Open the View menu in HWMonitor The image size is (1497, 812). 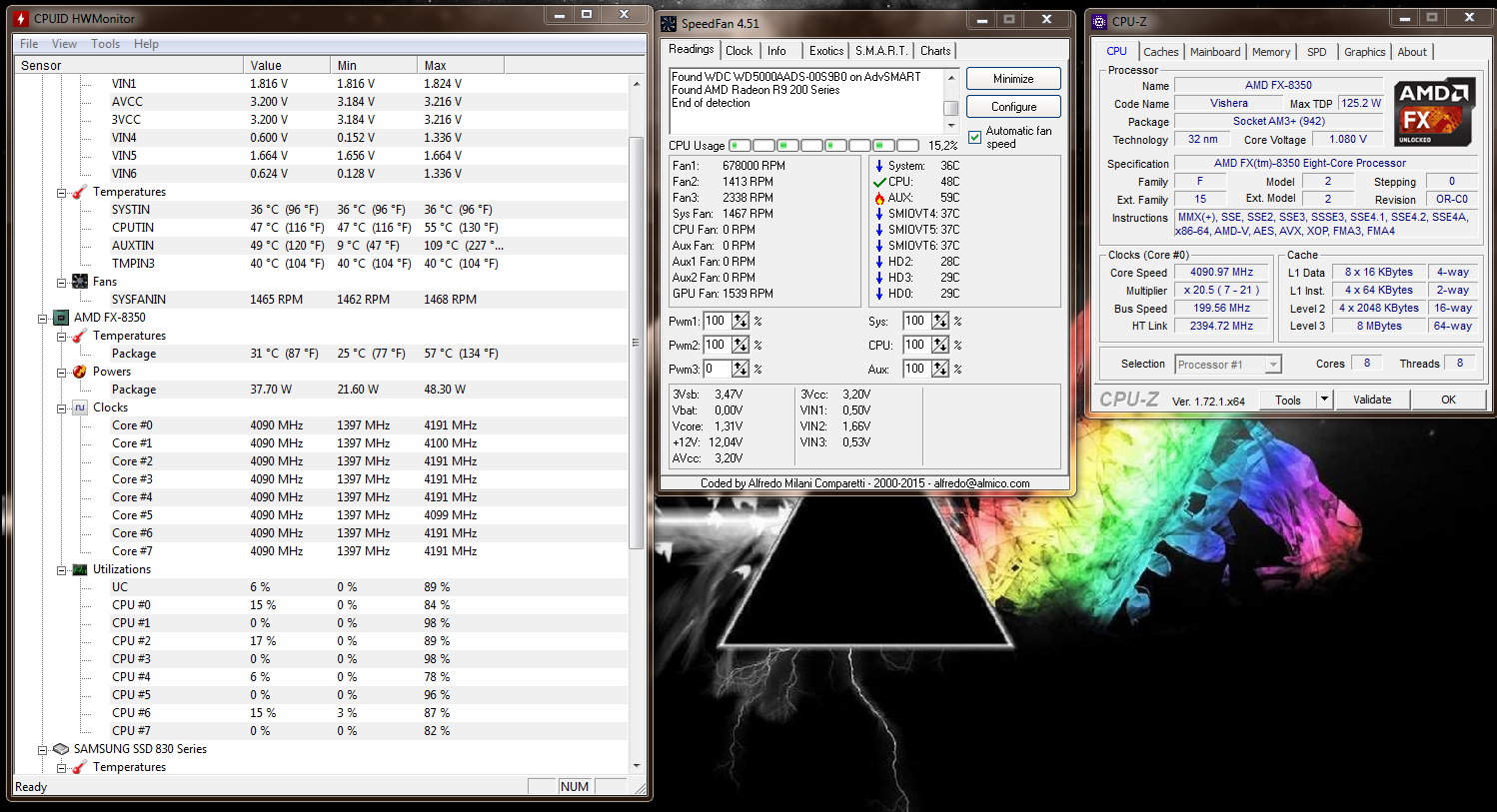pos(64,44)
